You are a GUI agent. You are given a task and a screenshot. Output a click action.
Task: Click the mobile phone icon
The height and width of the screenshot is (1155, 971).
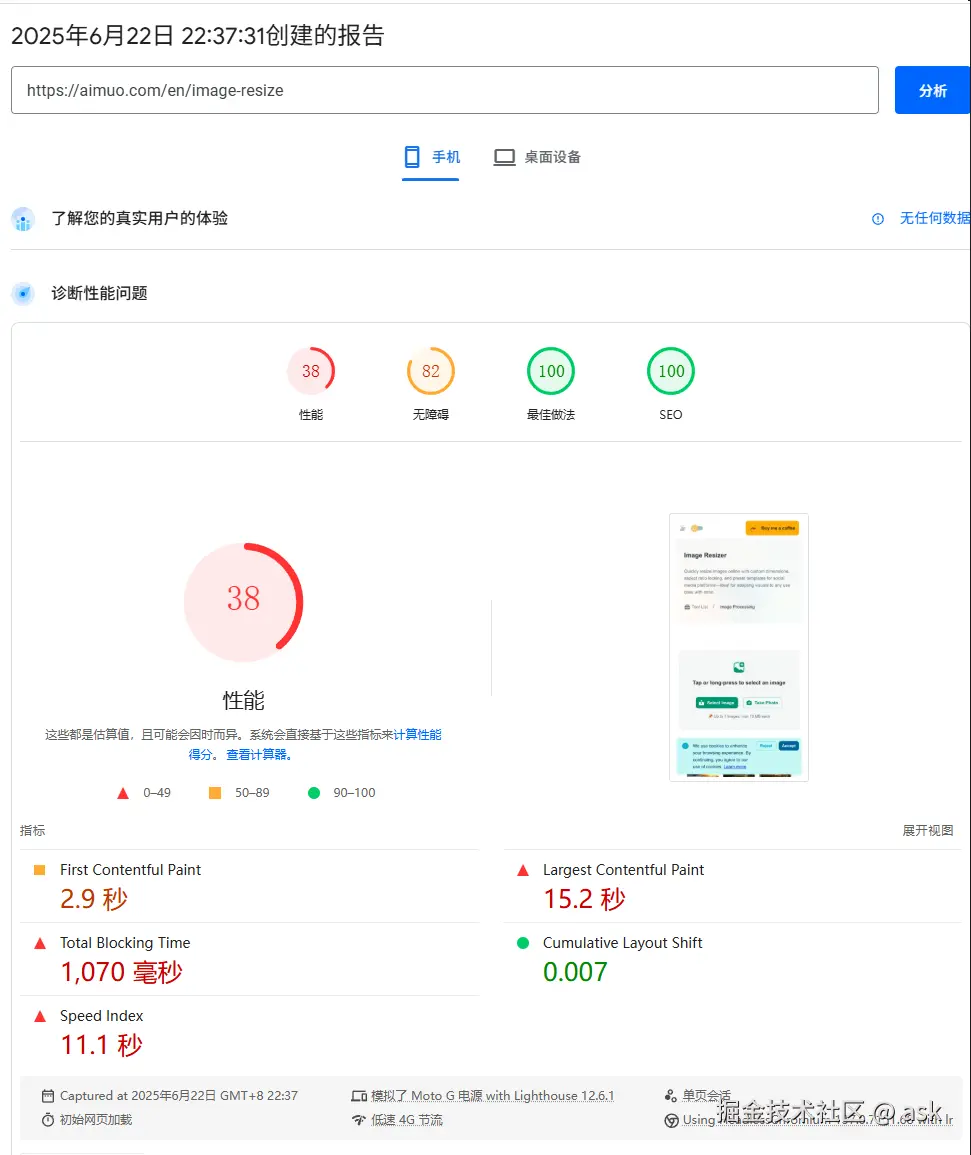click(412, 157)
